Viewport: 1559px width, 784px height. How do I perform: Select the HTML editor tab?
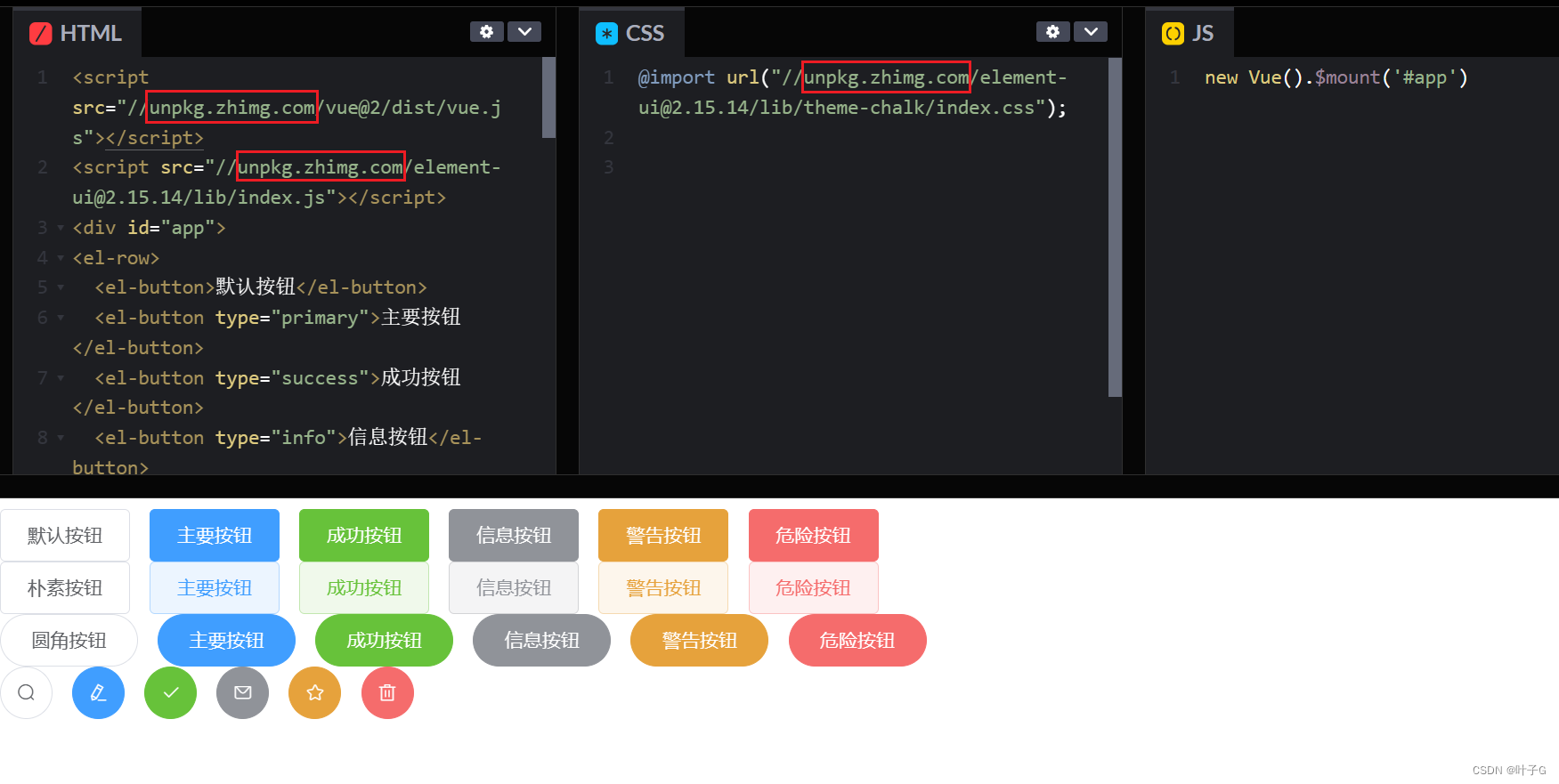[77, 33]
